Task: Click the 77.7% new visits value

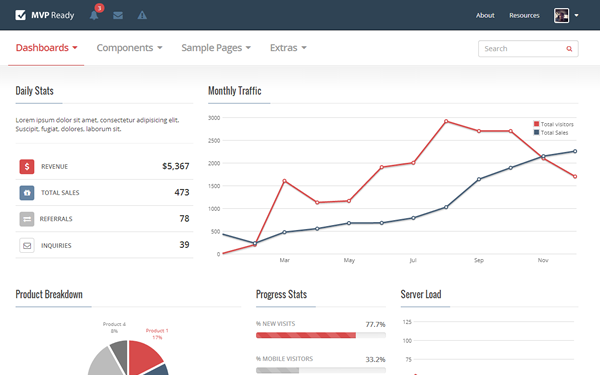Action: 375,324
